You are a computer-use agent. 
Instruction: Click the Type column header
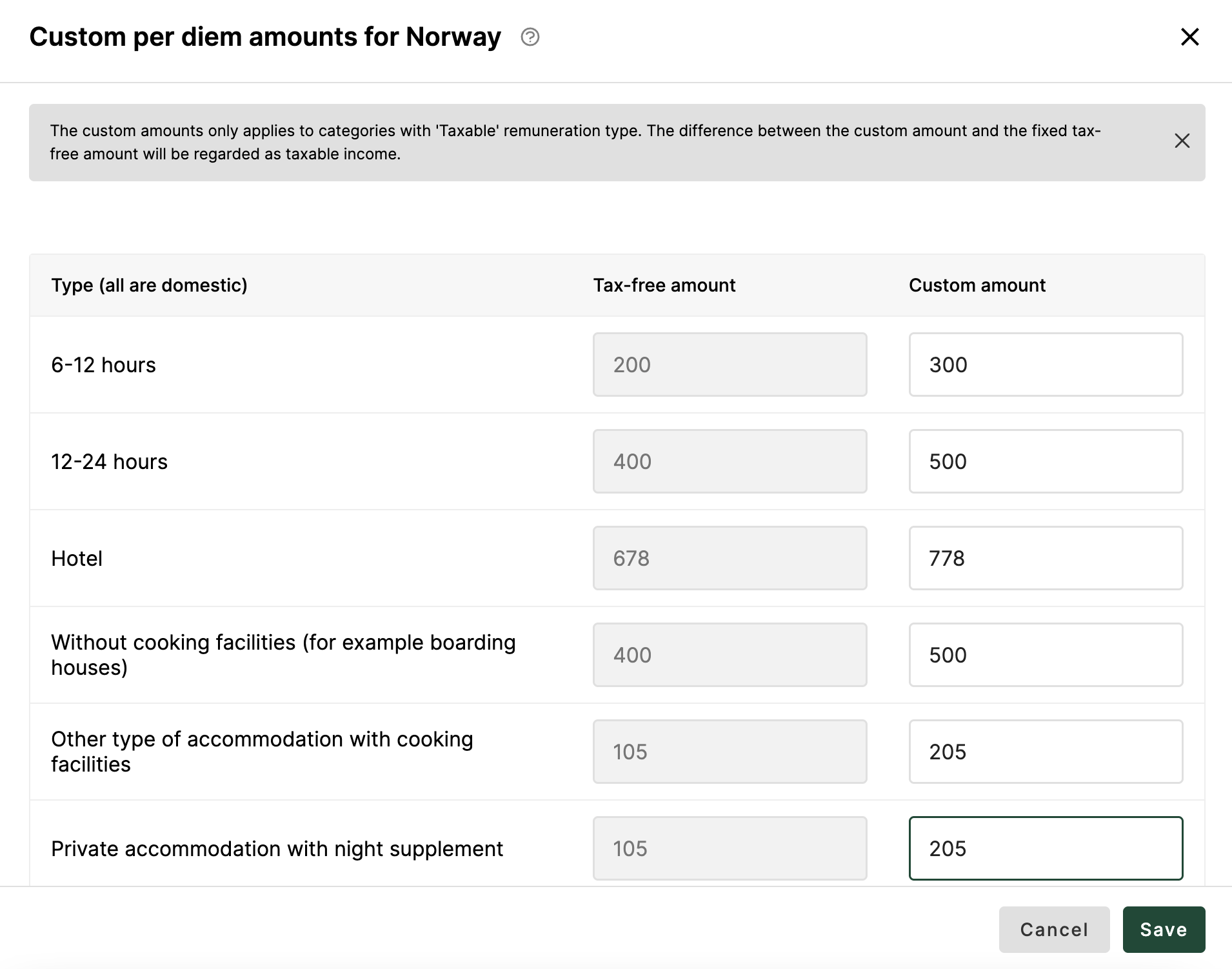pyautogui.click(x=150, y=285)
